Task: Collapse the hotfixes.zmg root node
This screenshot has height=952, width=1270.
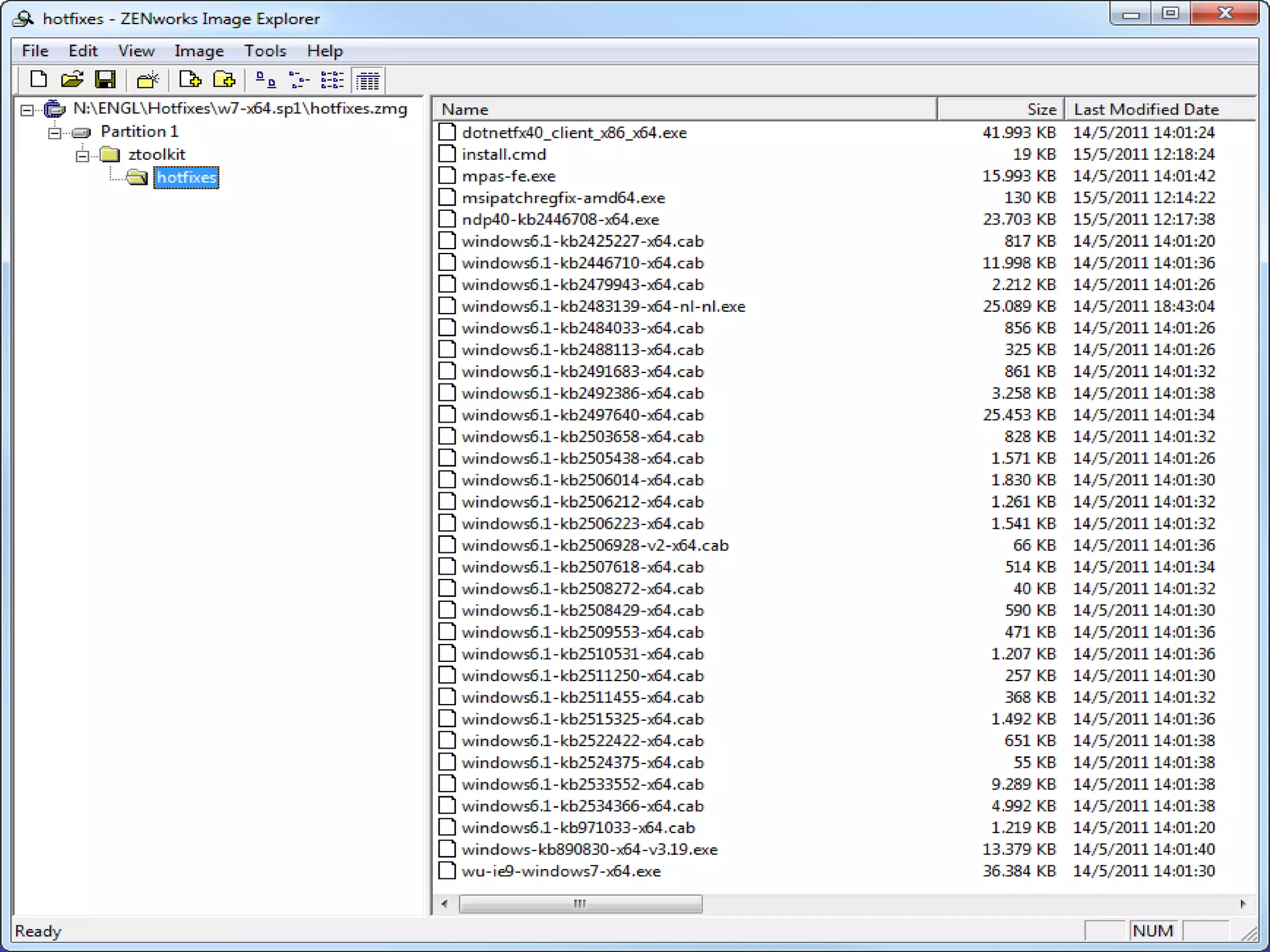Action: tap(27, 110)
